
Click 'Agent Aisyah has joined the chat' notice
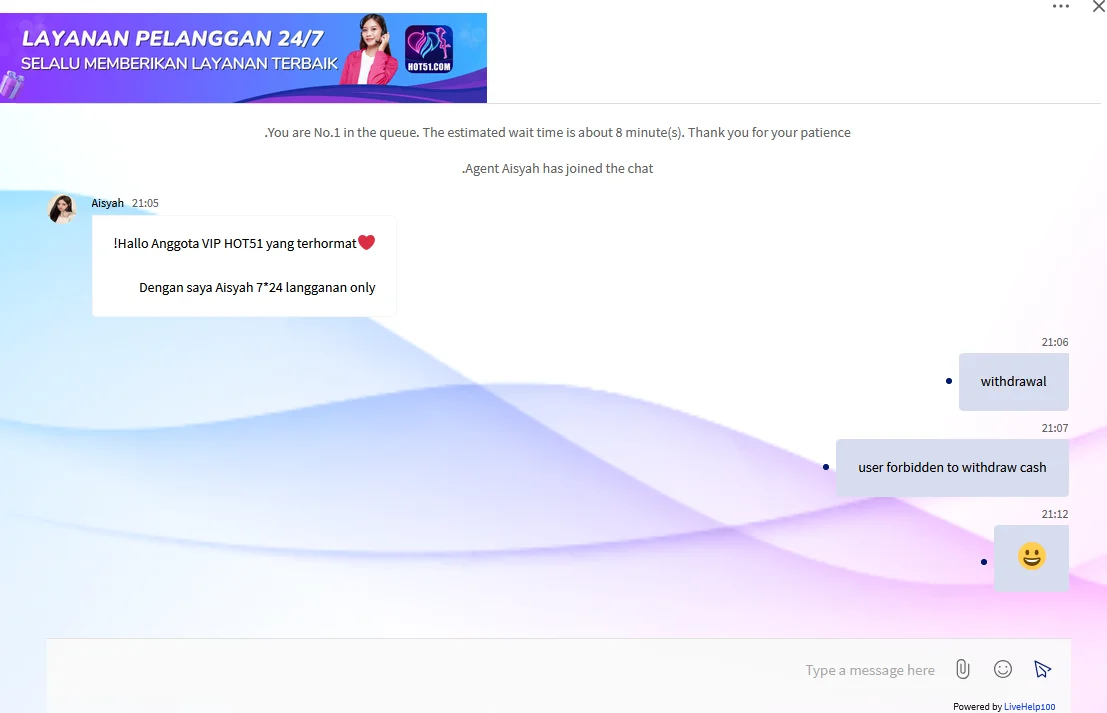[558, 169]
